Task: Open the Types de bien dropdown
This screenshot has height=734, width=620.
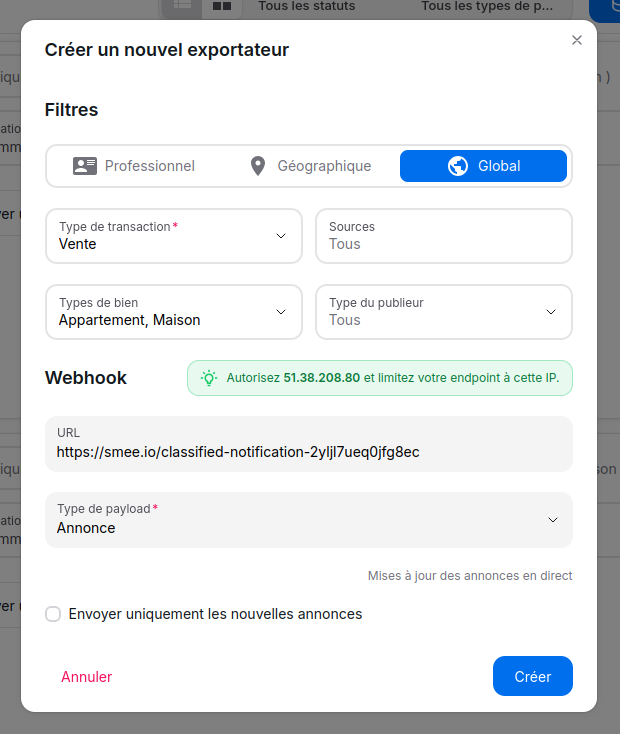Action: [x=174, y=312]
